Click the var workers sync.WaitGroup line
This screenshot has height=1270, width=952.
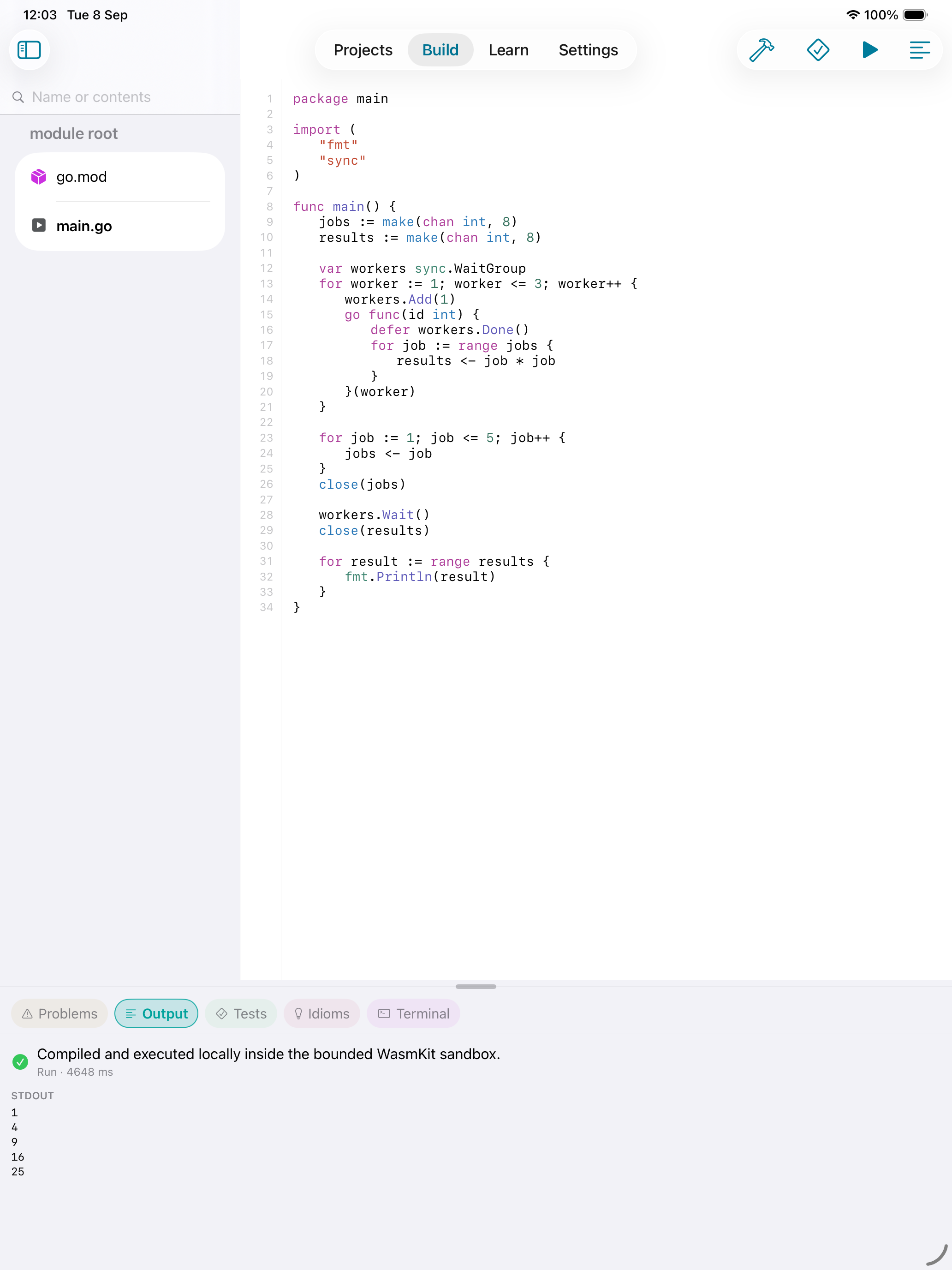click(422, 268)
